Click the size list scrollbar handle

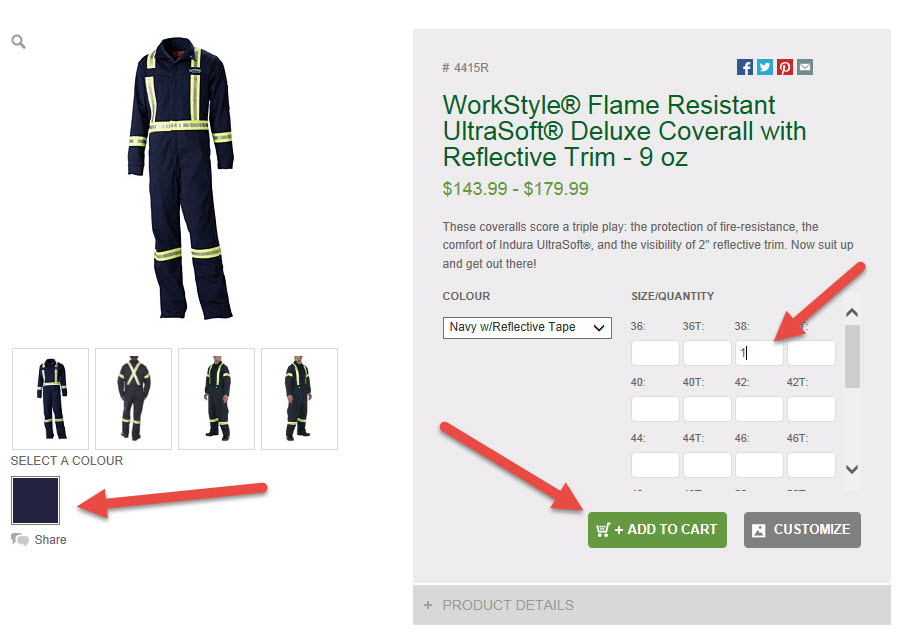click(852, 356)
